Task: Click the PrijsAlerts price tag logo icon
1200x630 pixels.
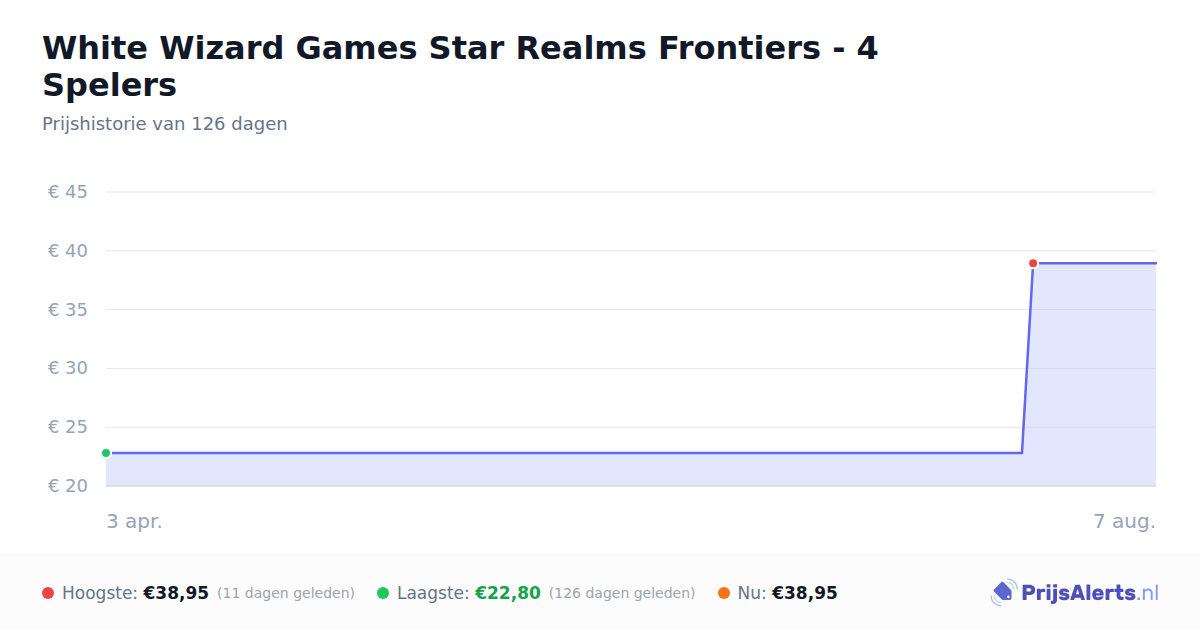Action: pos(1003,593)
